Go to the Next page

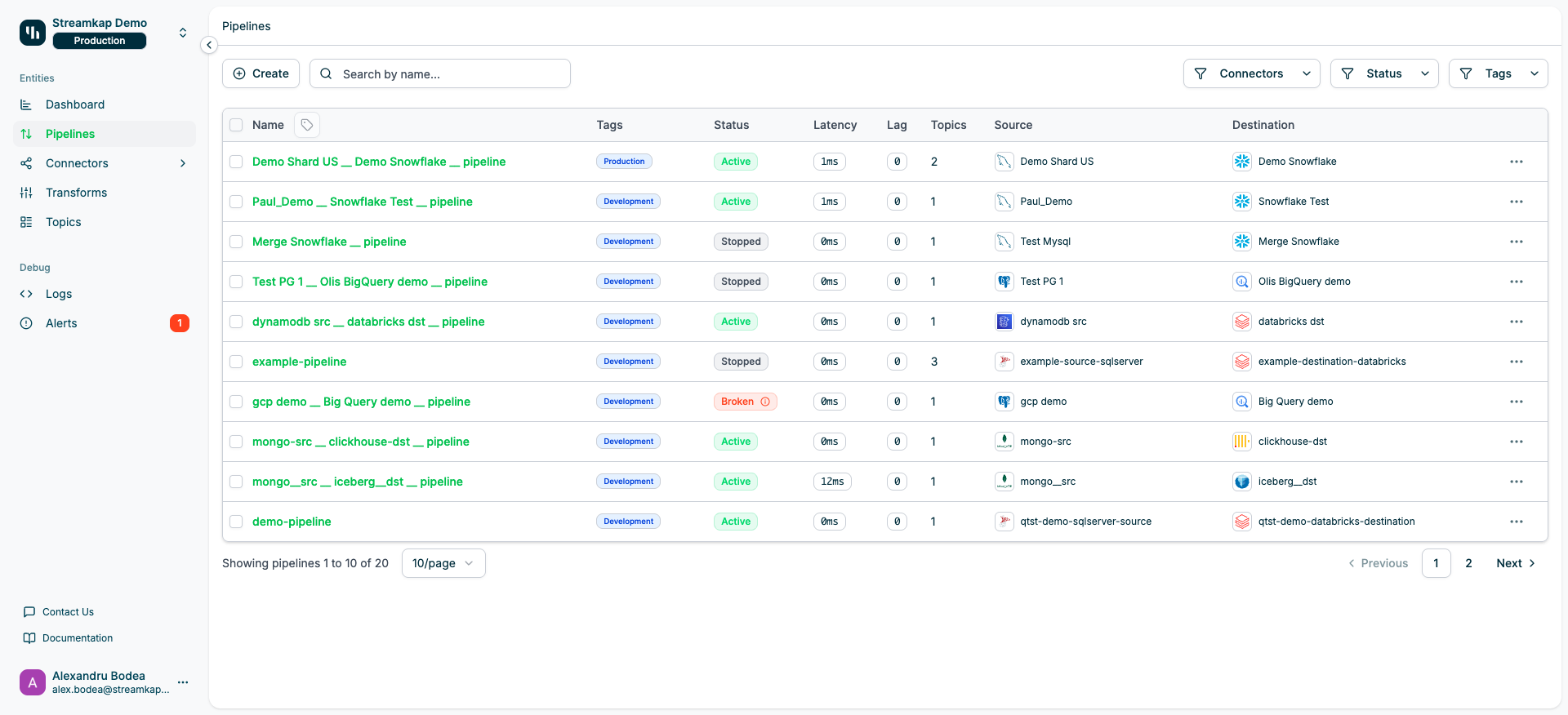(1516, 563)
